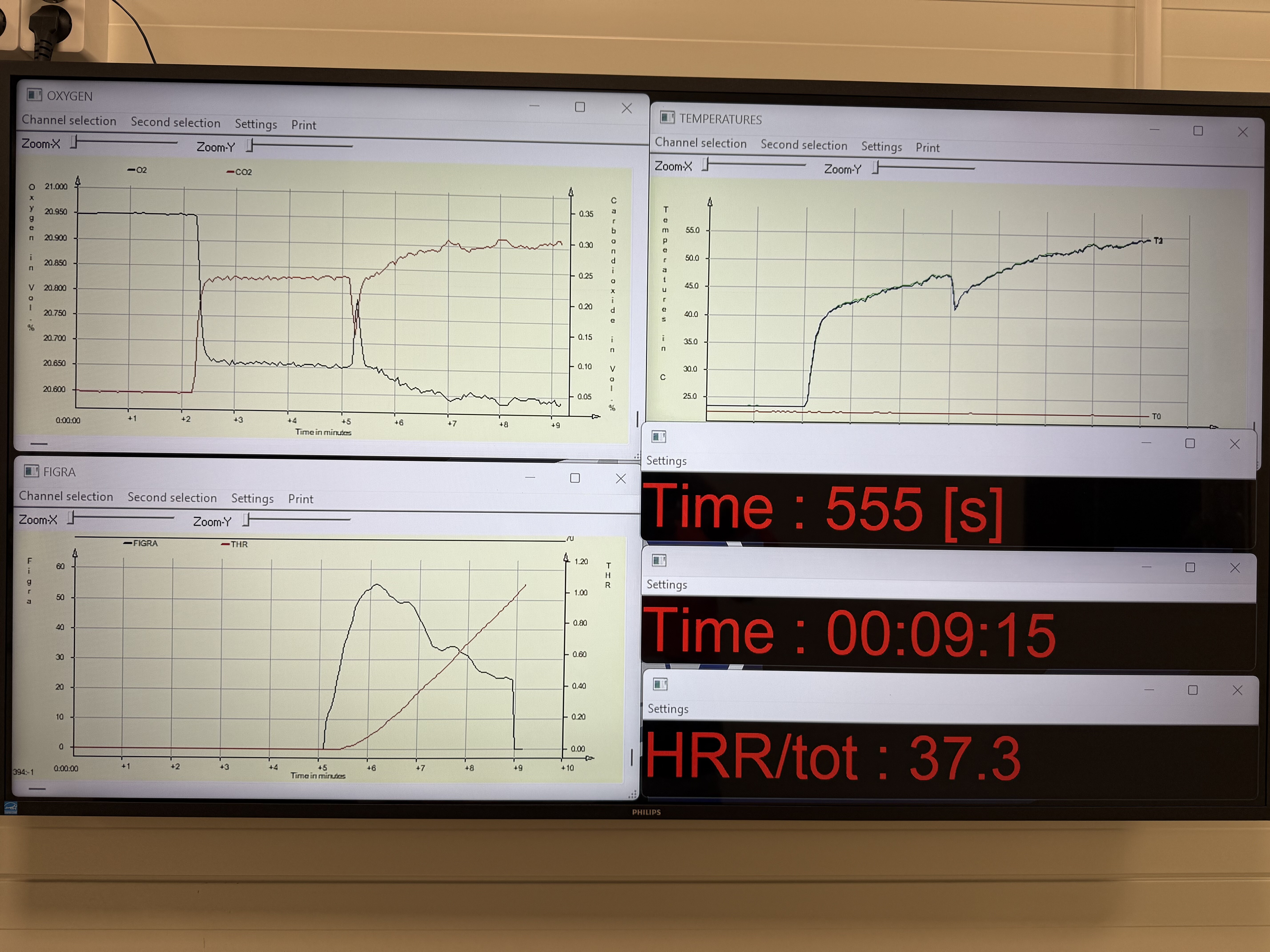Maximize the HRR/tot window

click(x=1192, y=690)
